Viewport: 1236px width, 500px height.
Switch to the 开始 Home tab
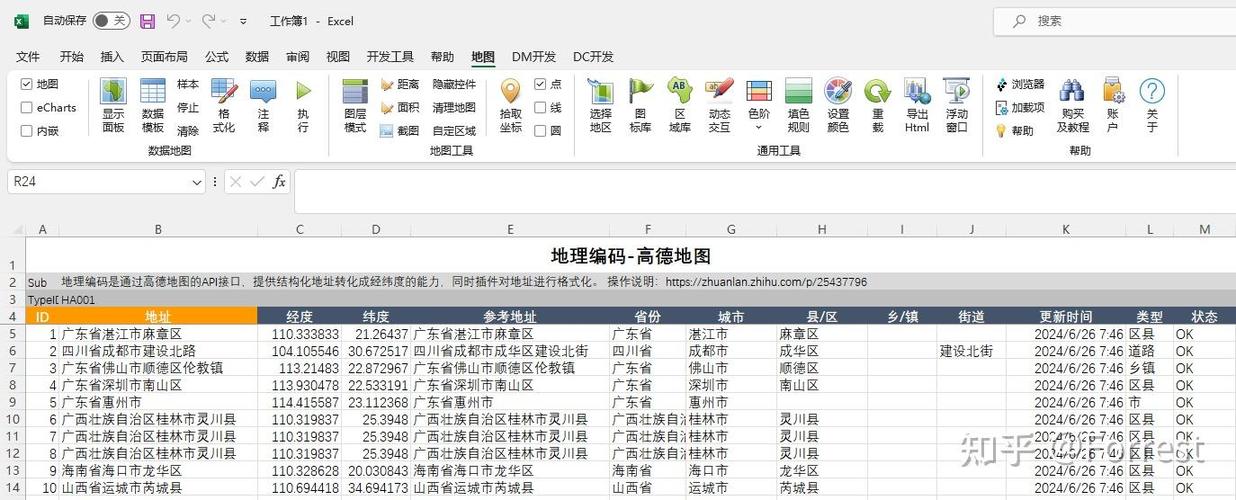coord(72,57)
